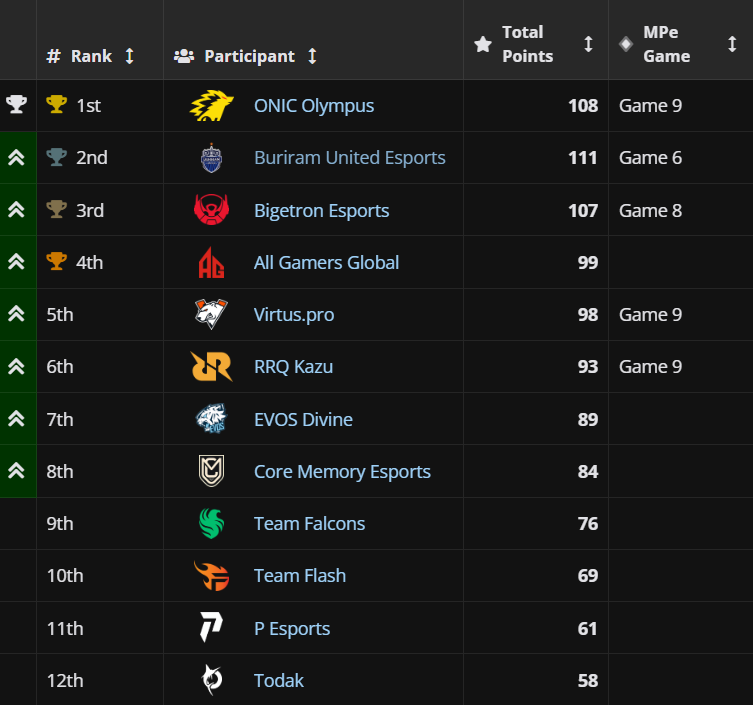Screen dimensions: 753x705
Task: Click the Todak team logo
Action: [211, 680]
